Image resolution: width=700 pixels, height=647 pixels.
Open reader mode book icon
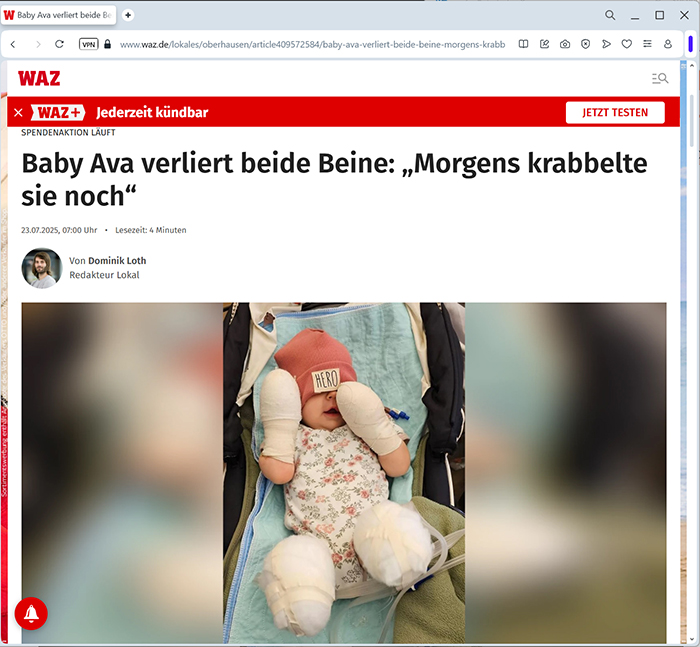coord(523,44)
